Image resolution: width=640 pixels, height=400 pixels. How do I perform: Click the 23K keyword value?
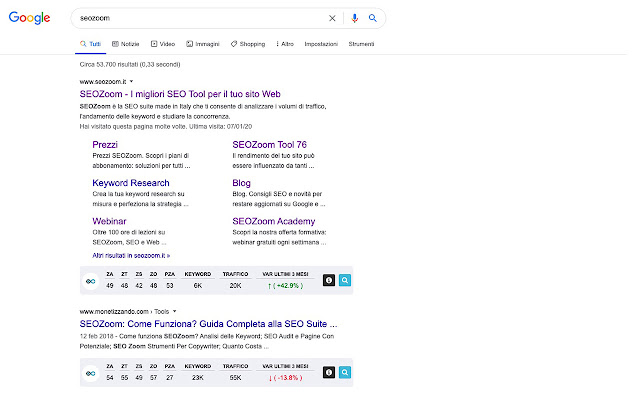[198, 378]
